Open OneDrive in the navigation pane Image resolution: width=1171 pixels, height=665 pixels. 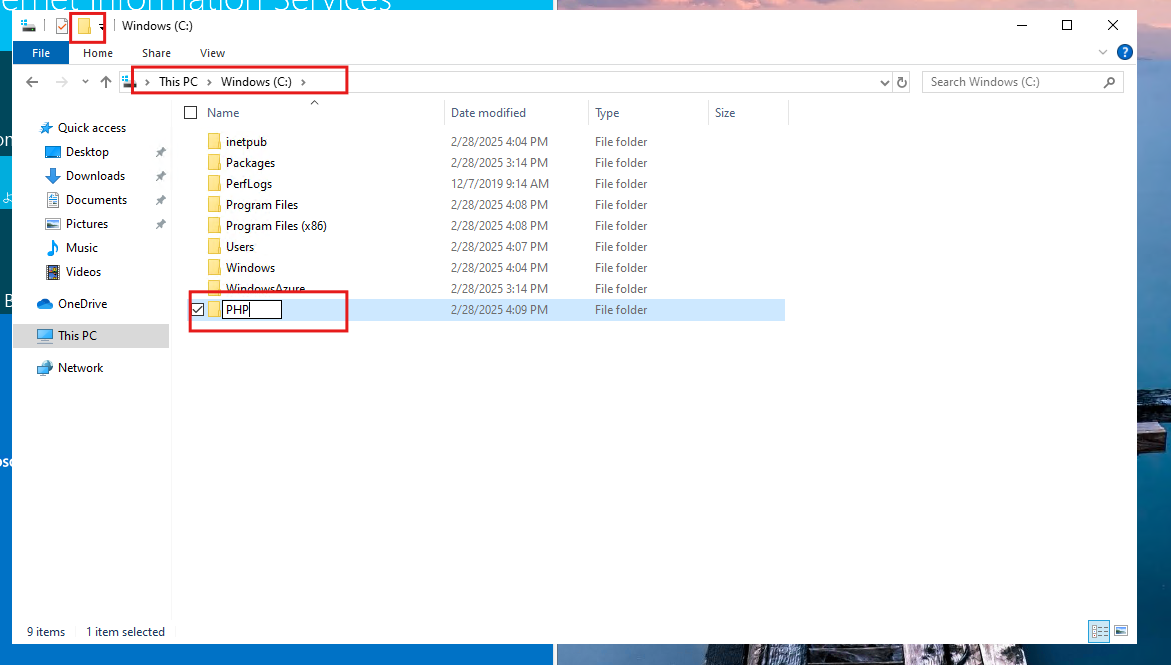[82, 303]
